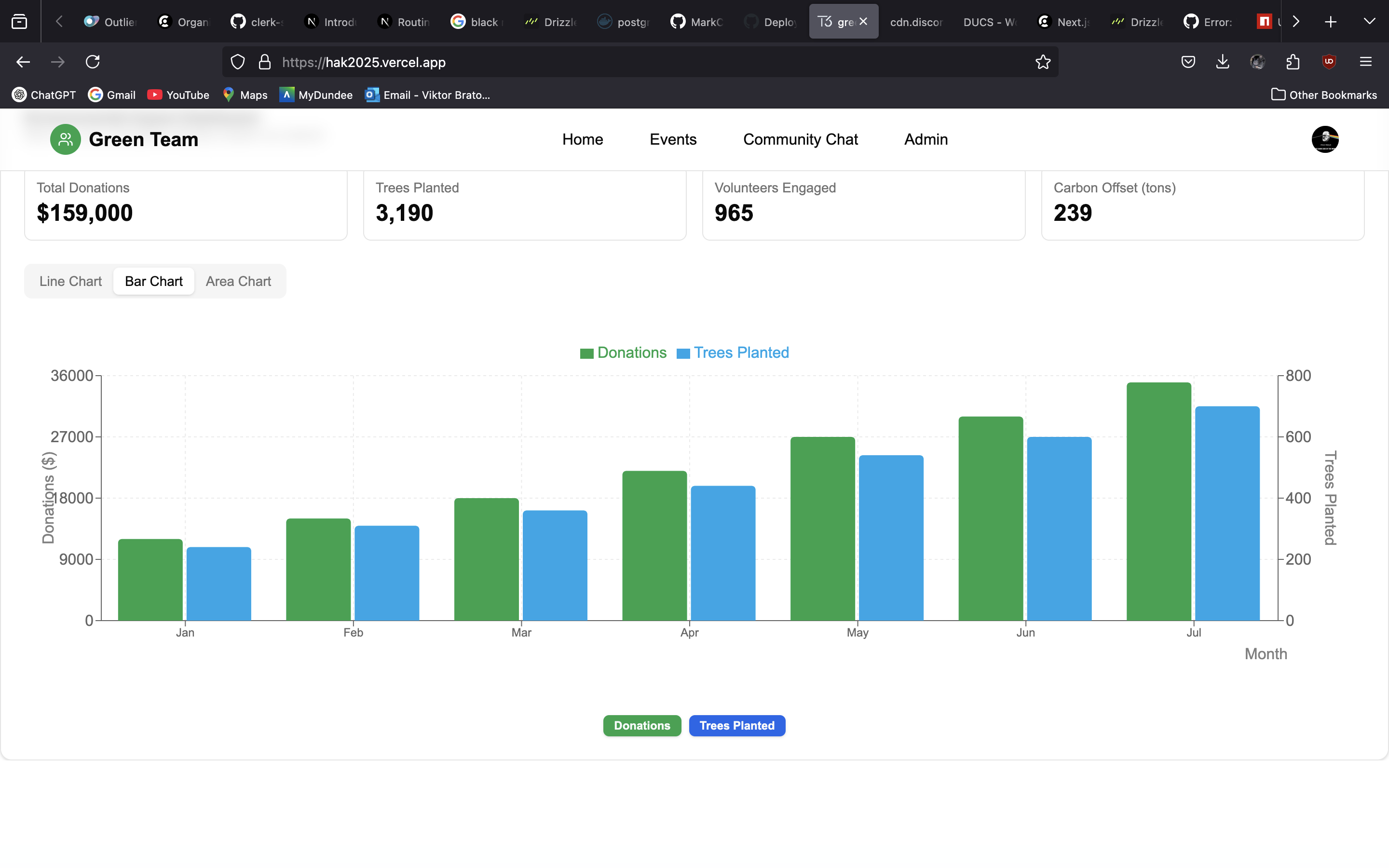
Task: Toggle the Trees Planted series button
Action: pos(737,726)
